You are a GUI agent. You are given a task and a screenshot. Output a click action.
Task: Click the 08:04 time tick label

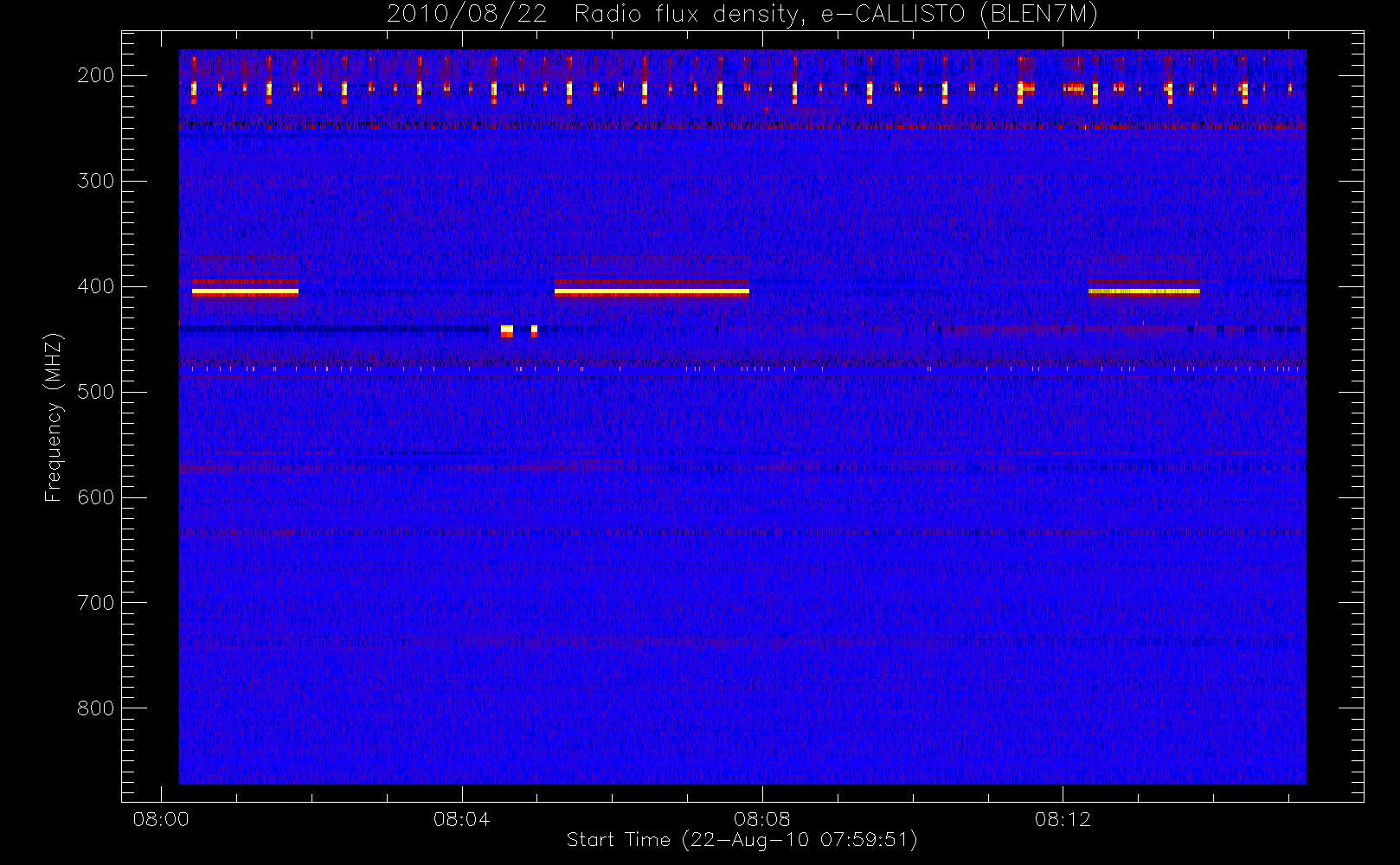tap(461, 819)
